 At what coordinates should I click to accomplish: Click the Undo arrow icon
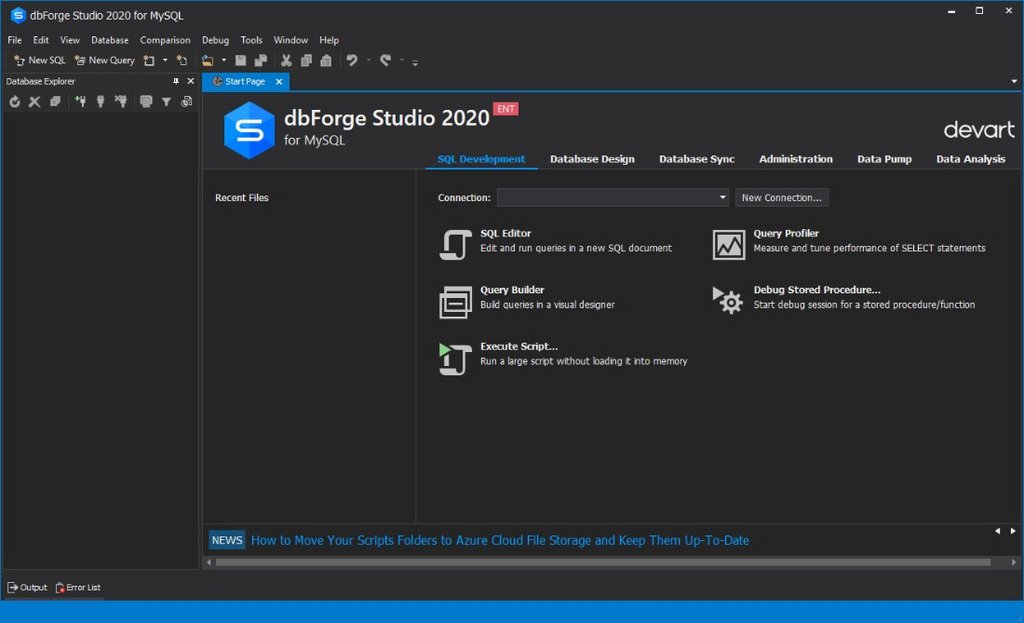coord(352,61)
